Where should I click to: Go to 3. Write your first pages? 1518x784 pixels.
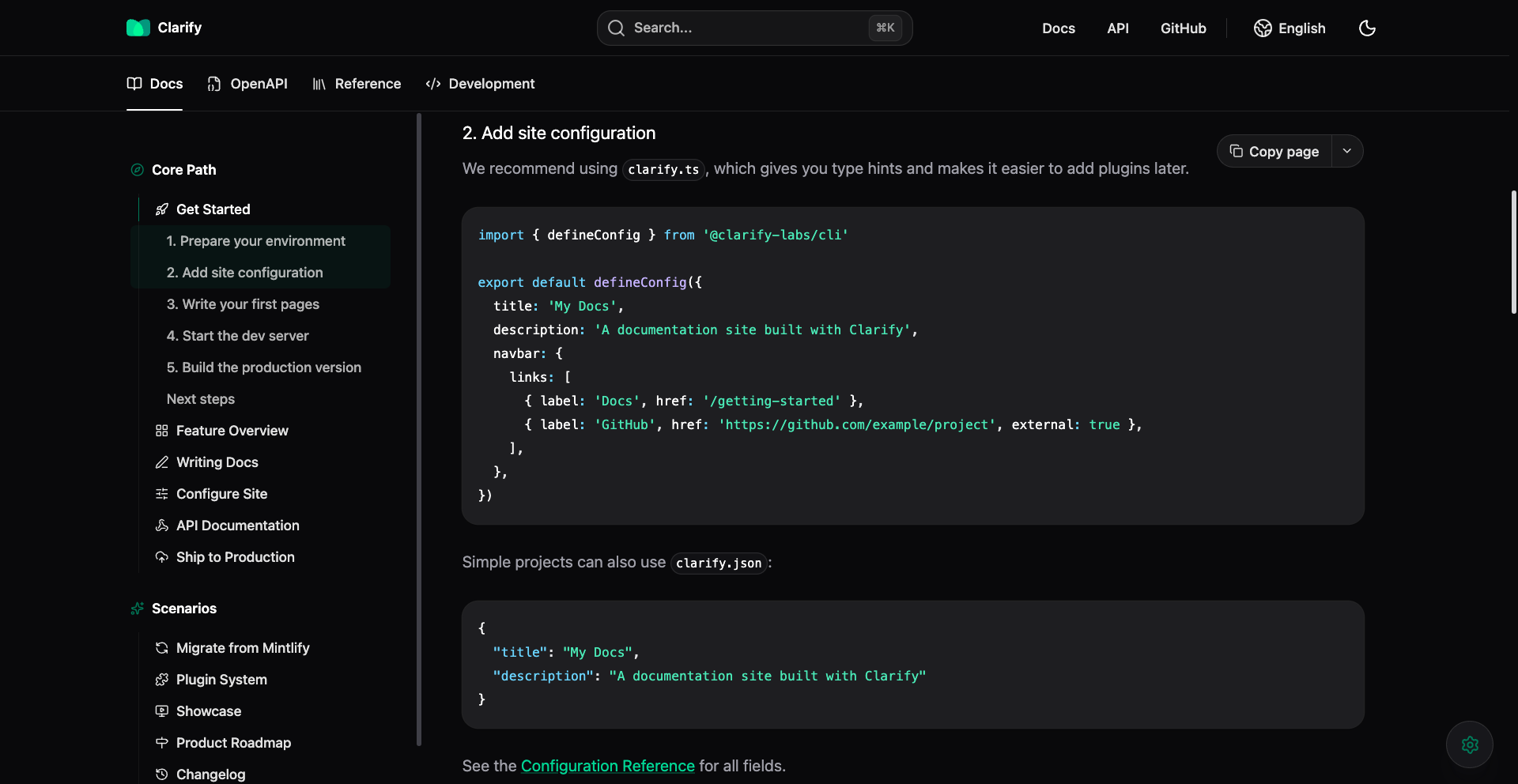point(243,304)
